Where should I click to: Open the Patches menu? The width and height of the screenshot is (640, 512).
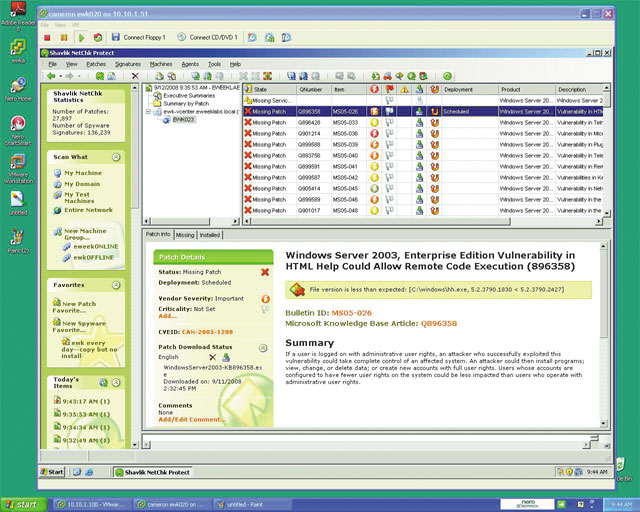tap(96, 64)
